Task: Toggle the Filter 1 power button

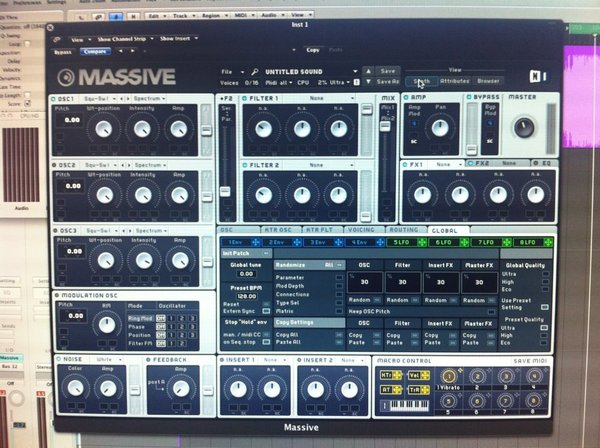Action: coord(245,99)
